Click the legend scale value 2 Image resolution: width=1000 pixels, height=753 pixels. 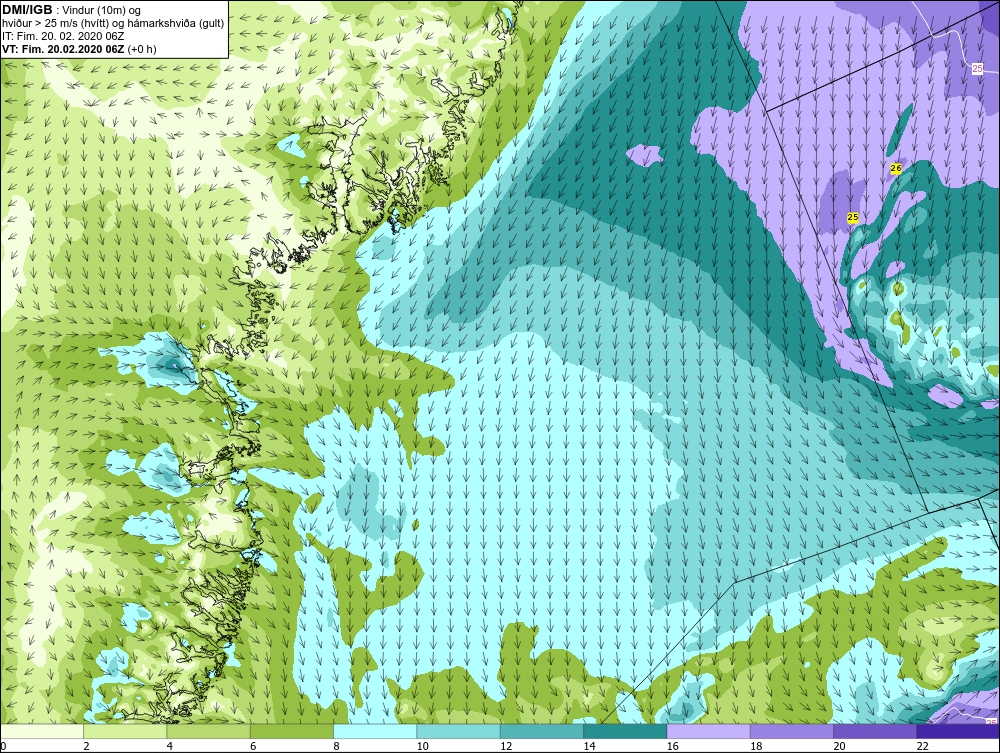click(x=86, y=746)
